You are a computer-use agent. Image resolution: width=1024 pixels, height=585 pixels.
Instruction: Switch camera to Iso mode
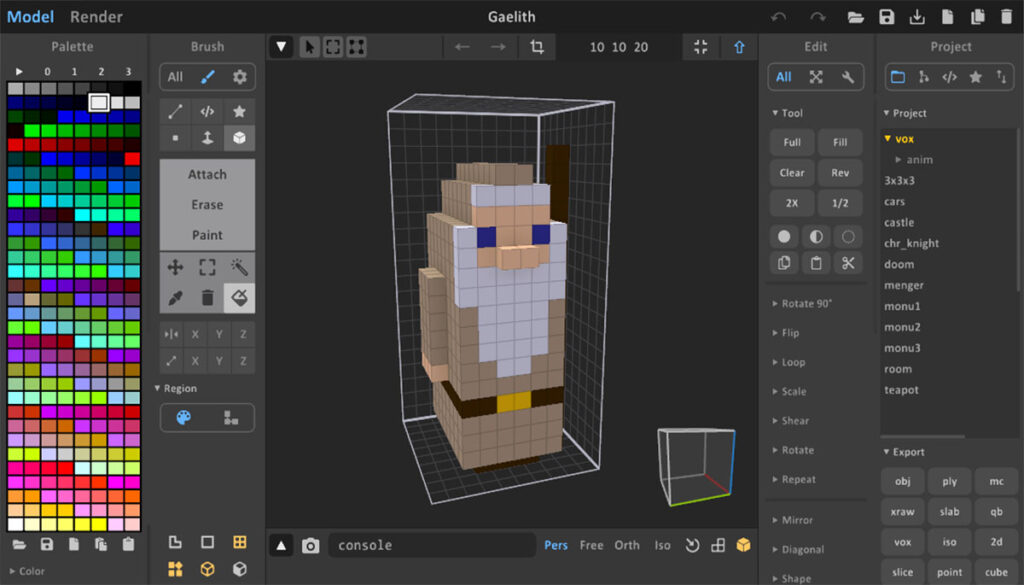tap(662, 545)
